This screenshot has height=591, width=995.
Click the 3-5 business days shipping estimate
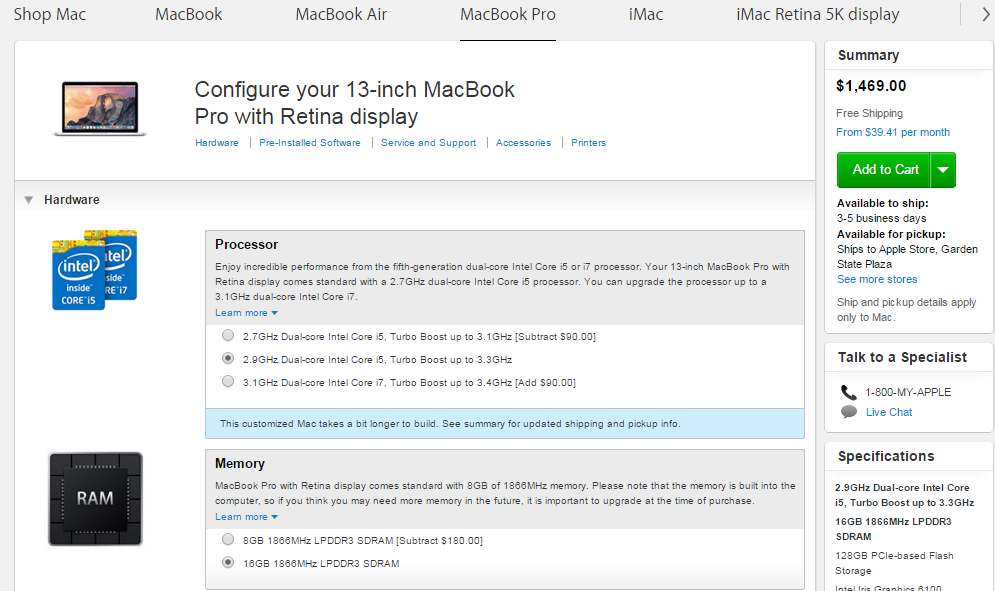pyautogui.click(x=881, y=218)
